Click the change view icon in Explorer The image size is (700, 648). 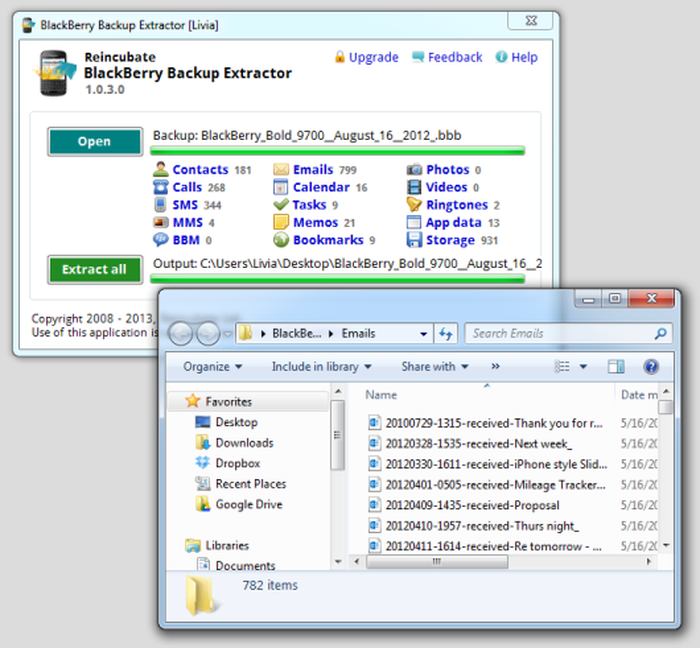pyautogui.click(x=562, y=366)
